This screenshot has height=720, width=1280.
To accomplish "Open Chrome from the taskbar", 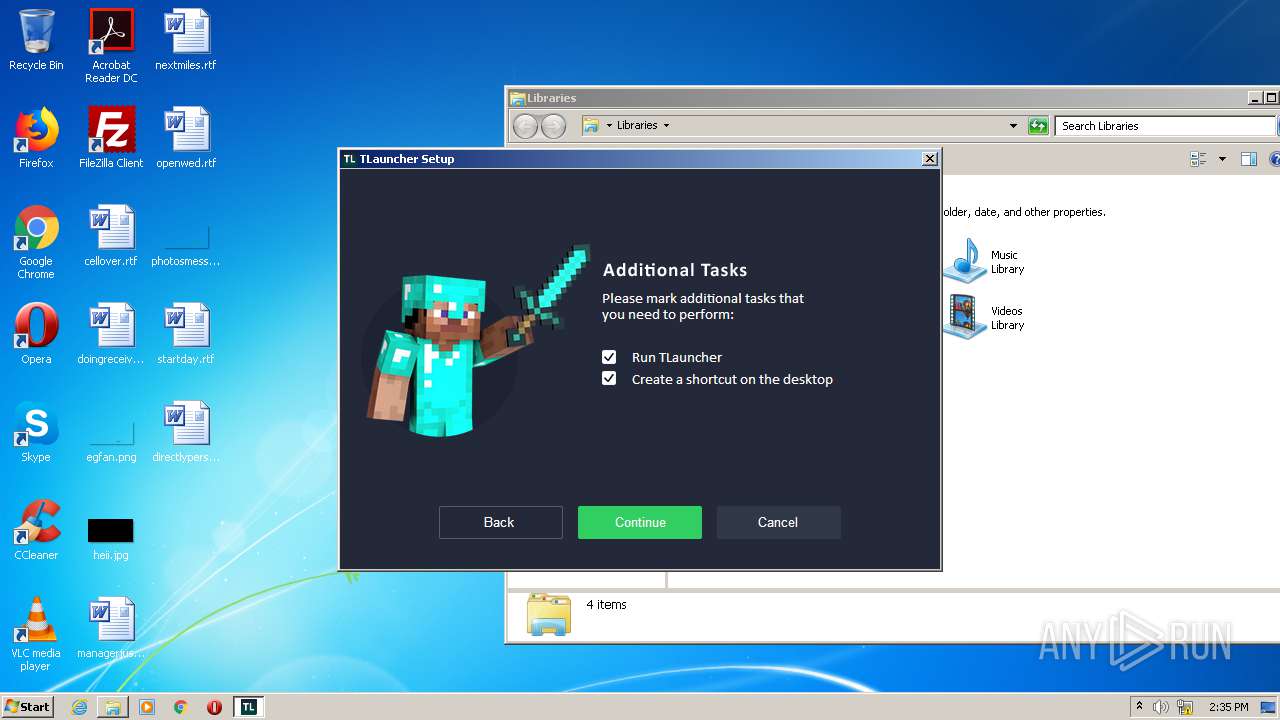I will click(181, 707).
